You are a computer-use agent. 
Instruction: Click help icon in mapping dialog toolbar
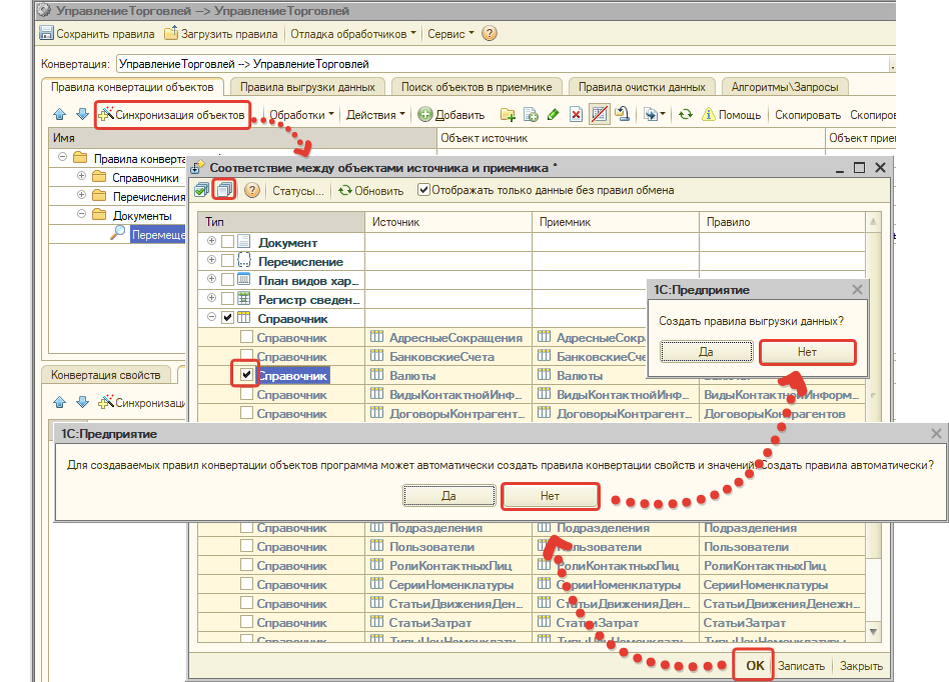[x=252, y=191]
